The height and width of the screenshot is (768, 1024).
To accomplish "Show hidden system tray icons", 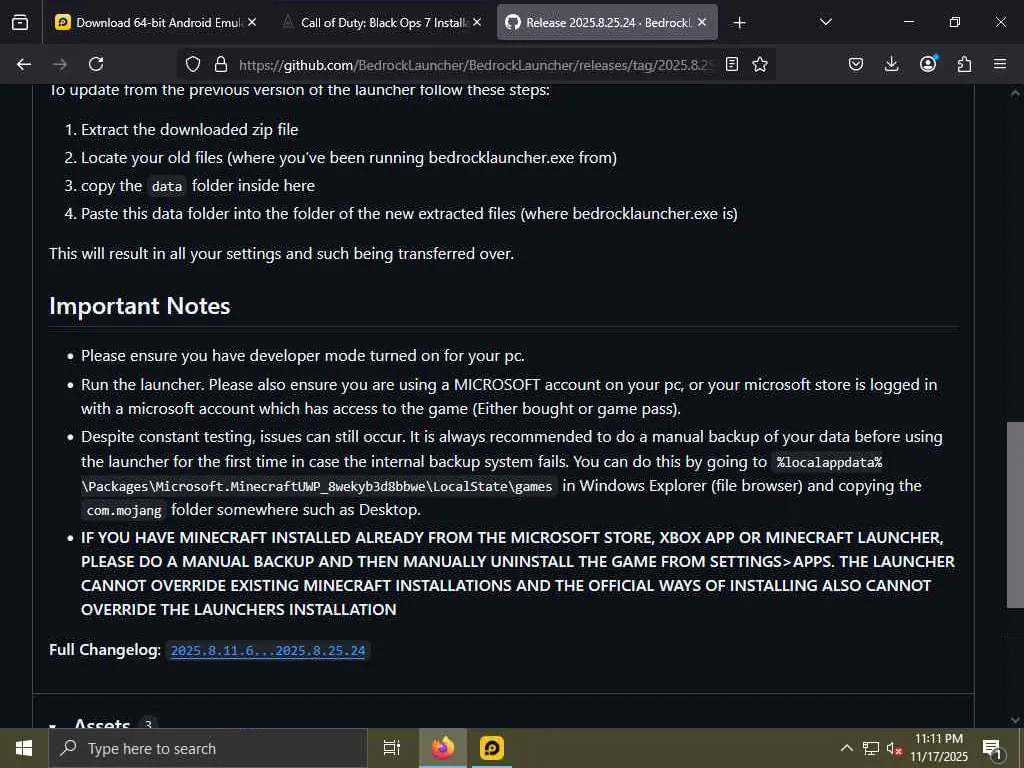I will click(846, 748).
